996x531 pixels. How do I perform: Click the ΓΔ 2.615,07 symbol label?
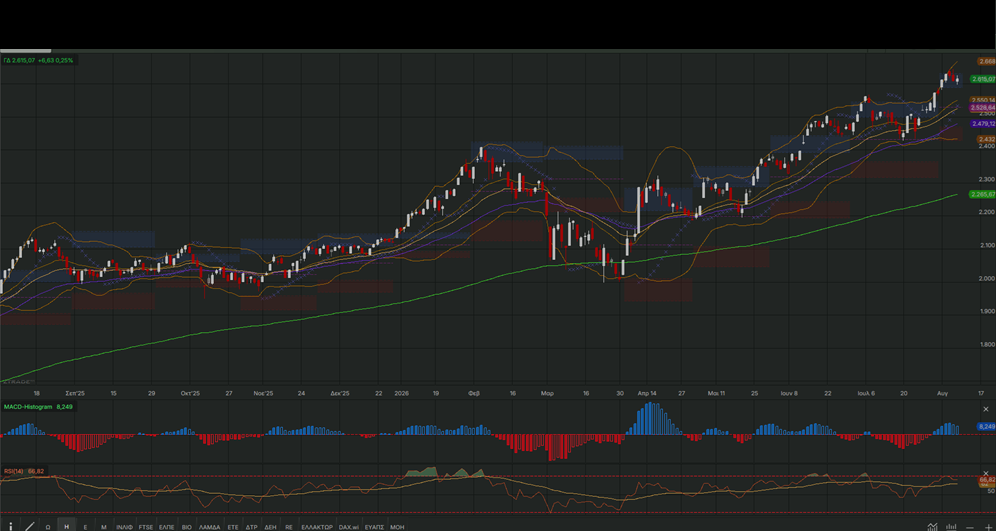[19, 60]
